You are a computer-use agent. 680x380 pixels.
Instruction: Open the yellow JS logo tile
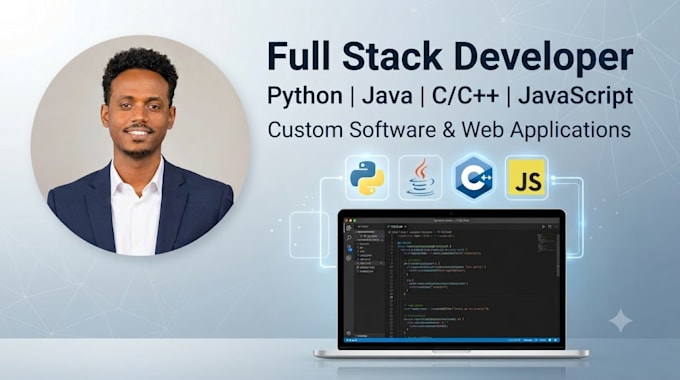tap(526, 178)
